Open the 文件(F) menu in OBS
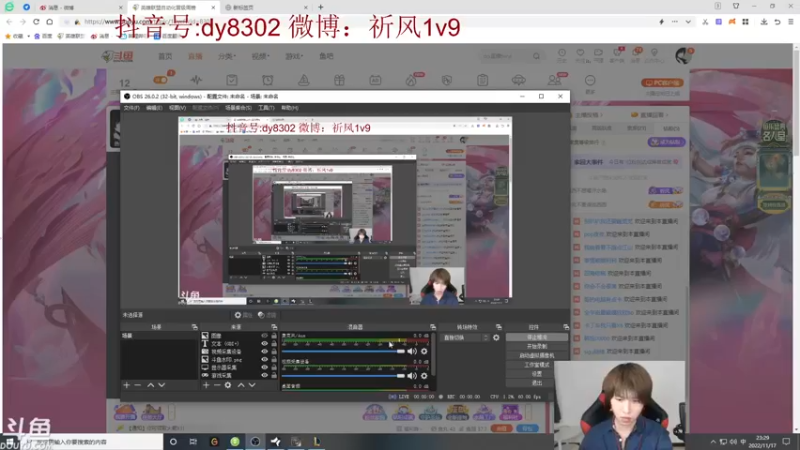The height and width of the screenshot is (450, 800). pyautogui.click(x=131, y=108)
